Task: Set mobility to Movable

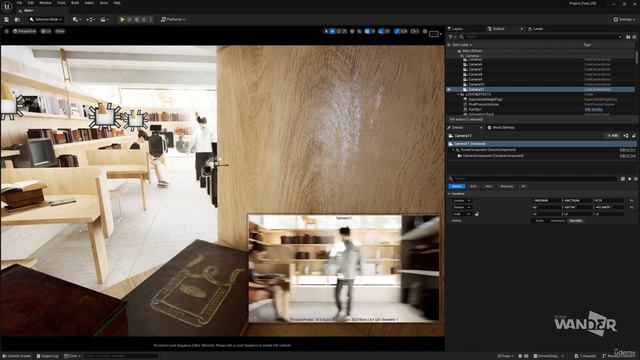Action: click(x=576, y=221)
